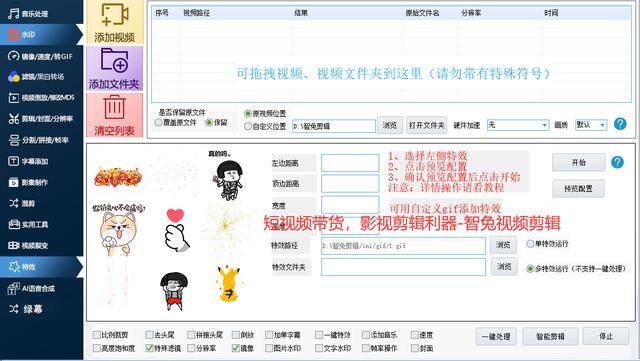Screen dimensions: 640x361
Task: Open 视频倒放/修改MD5 sidebar item
Action: click(41, 98)
